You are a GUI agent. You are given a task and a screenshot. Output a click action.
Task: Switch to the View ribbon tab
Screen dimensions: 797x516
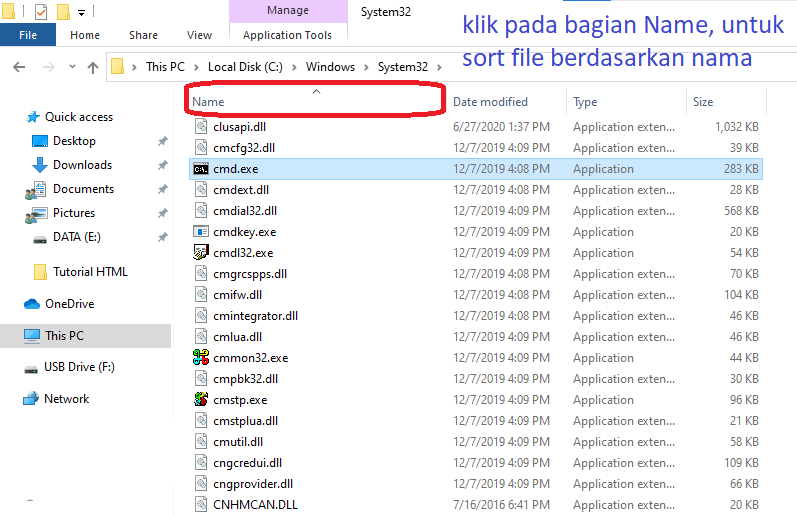coord(199,35)
